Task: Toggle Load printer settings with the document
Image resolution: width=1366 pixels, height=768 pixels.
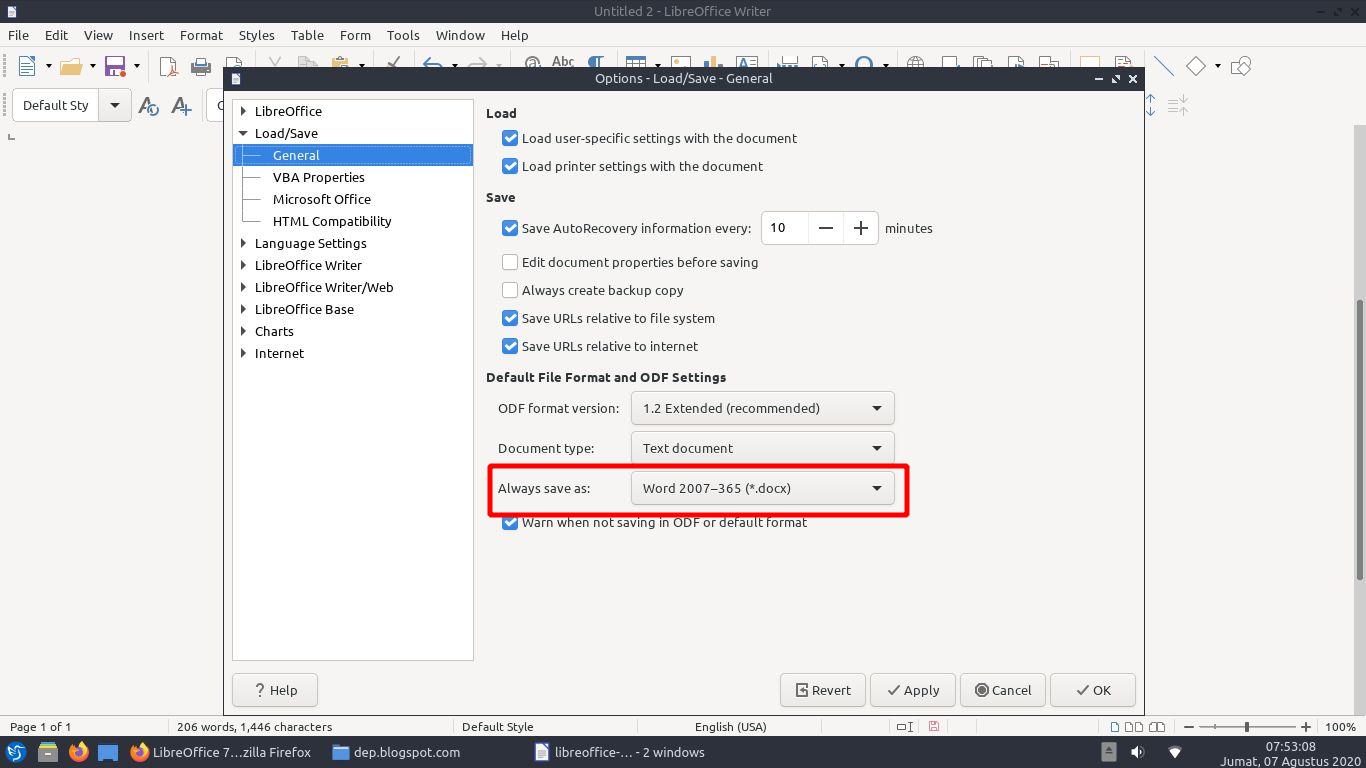Action: [x=510, y=166]
